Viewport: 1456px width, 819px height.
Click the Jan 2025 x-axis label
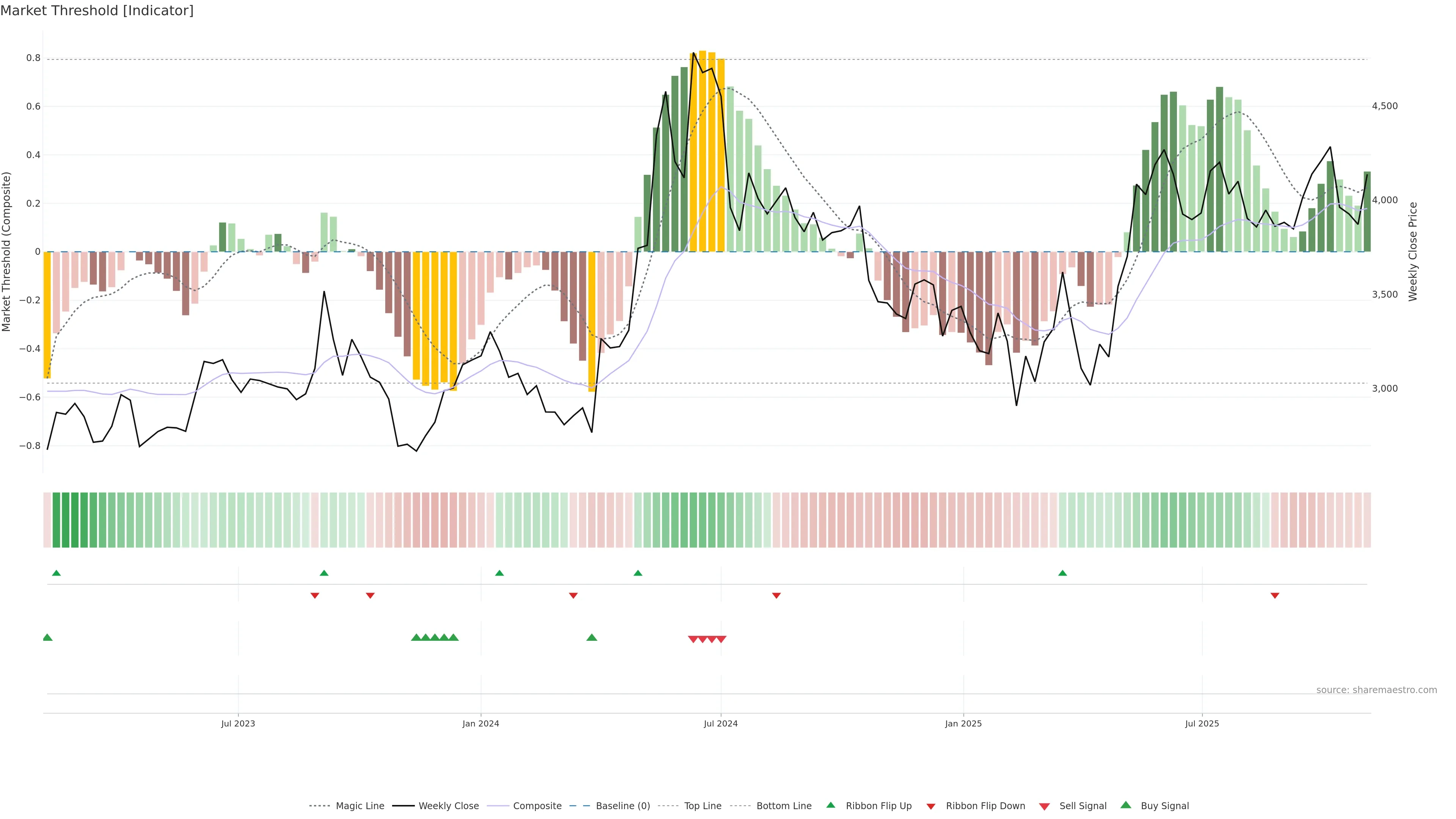tap(963, 723)
